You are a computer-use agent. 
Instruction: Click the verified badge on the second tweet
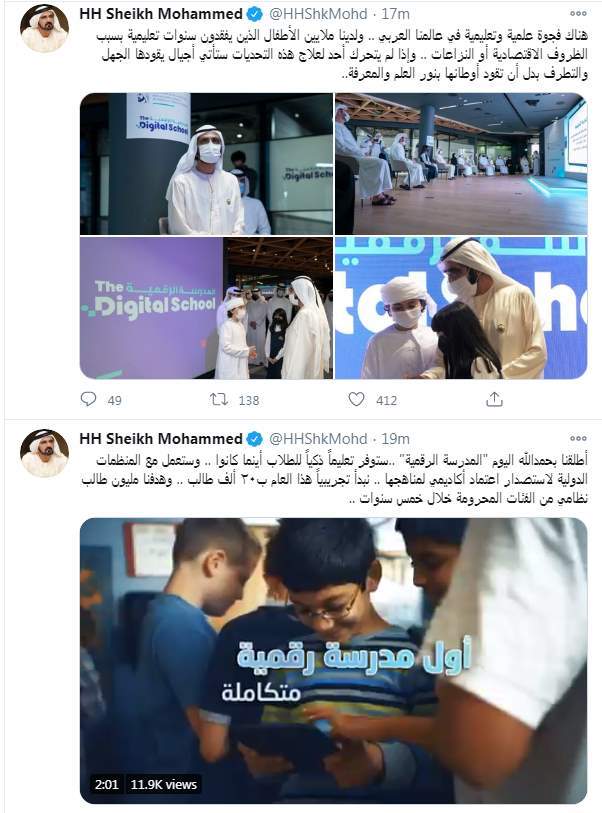pos(255,439)
